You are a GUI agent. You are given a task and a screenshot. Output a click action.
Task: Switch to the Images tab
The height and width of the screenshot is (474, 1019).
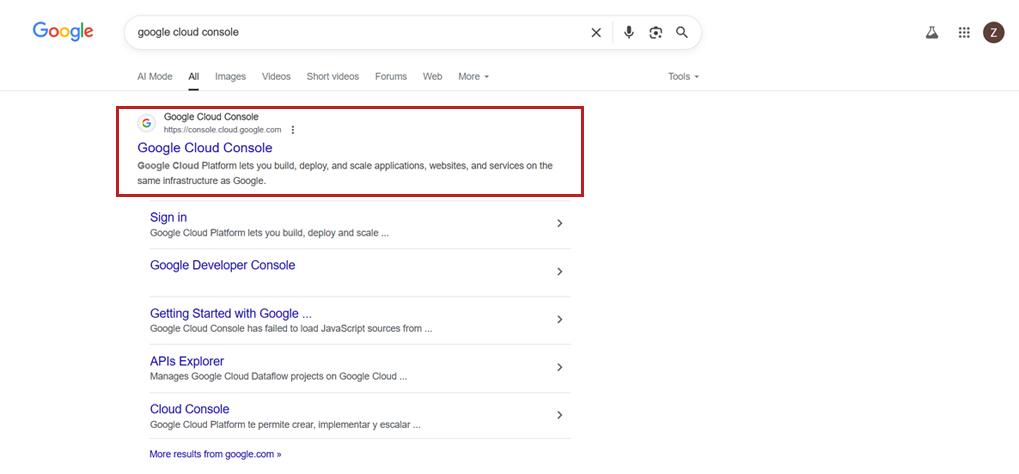[231, 77]
